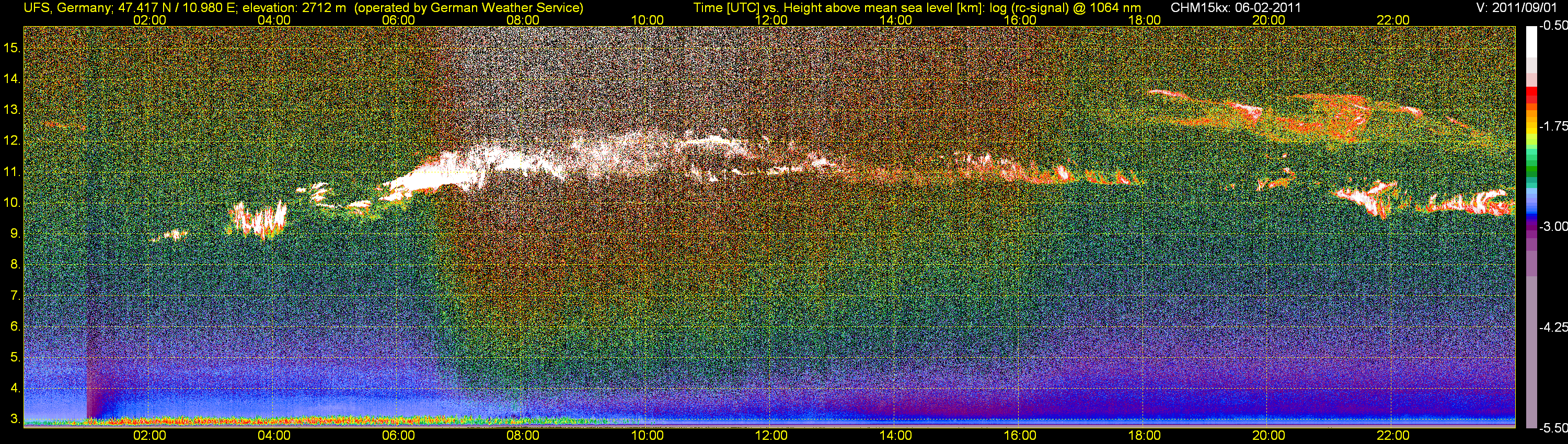Click the '13.' height axis label

tap(12, 110)
